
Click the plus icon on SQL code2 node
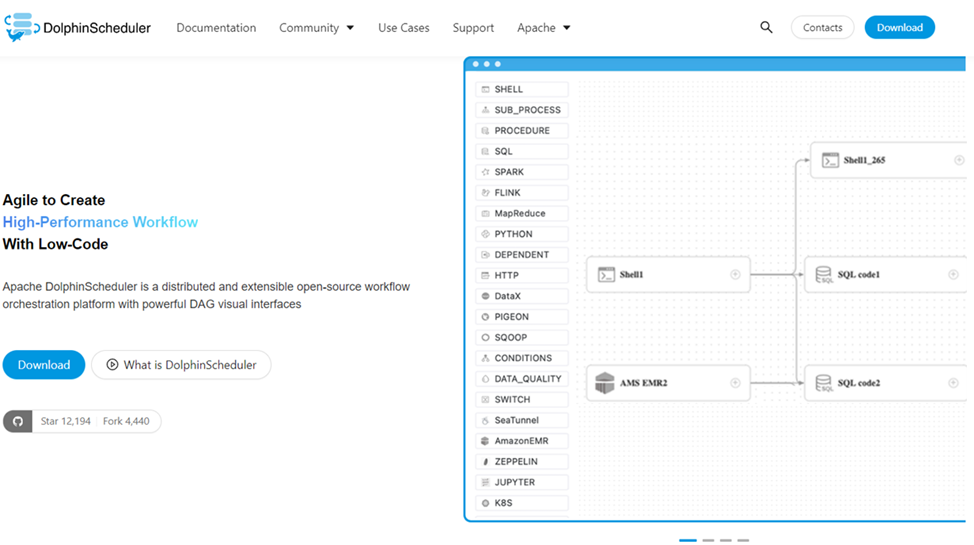(953, 383)
